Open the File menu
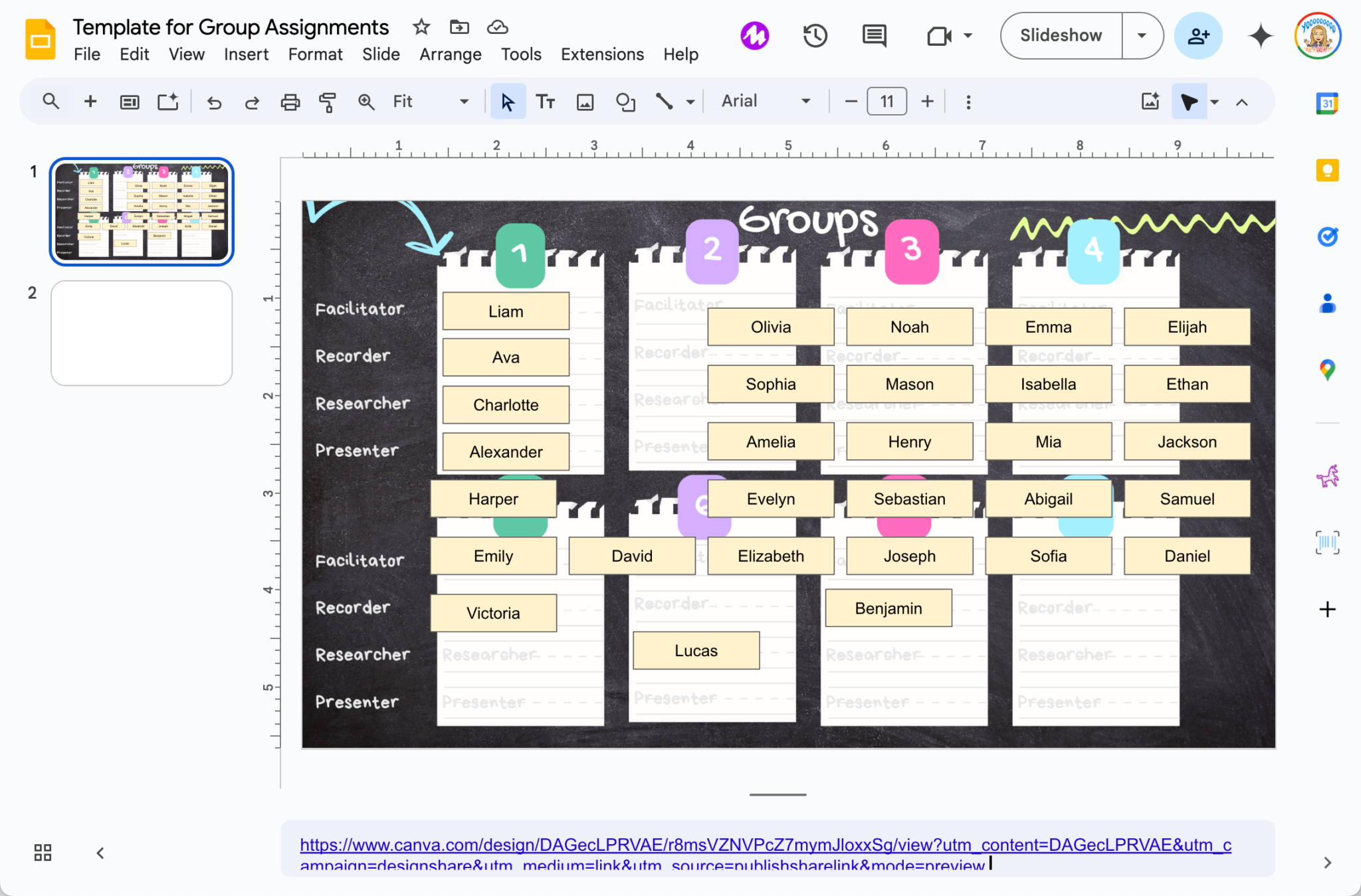1361x896 pixels. pyautogui.click(x=87, y=54)
